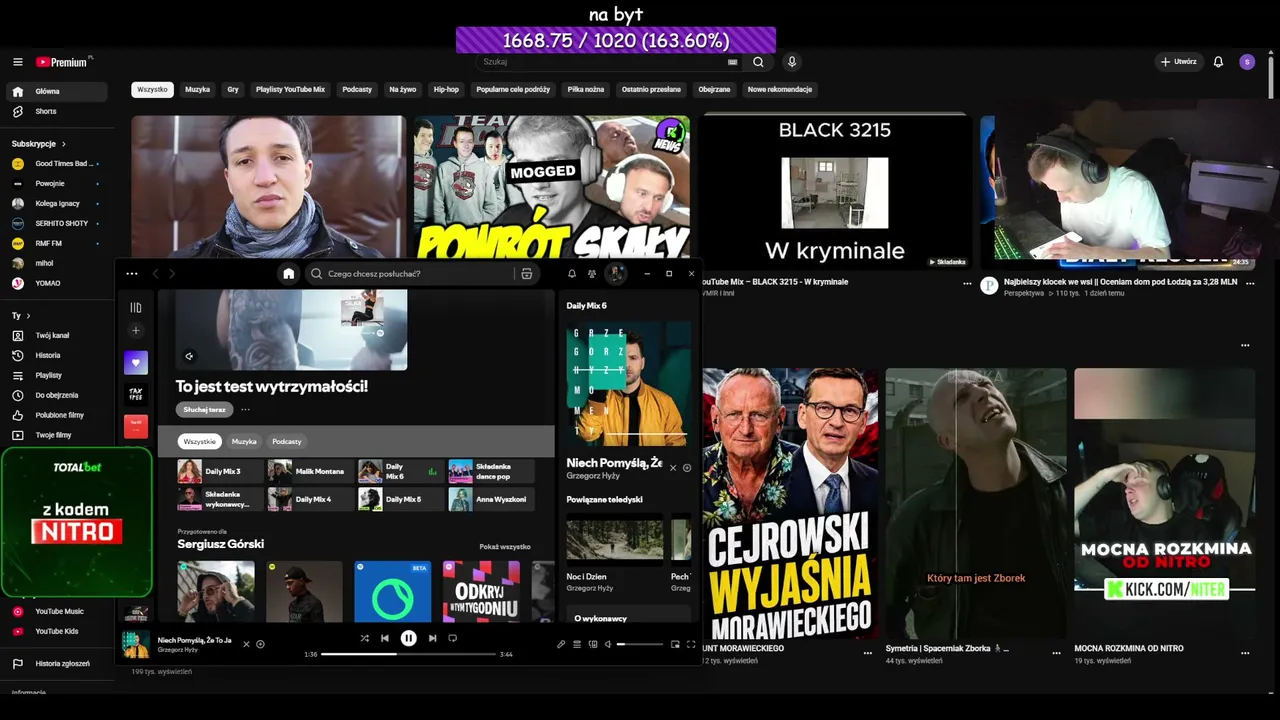
Task: Seek within the Spotify song progress bar
Action: [409, 654]
